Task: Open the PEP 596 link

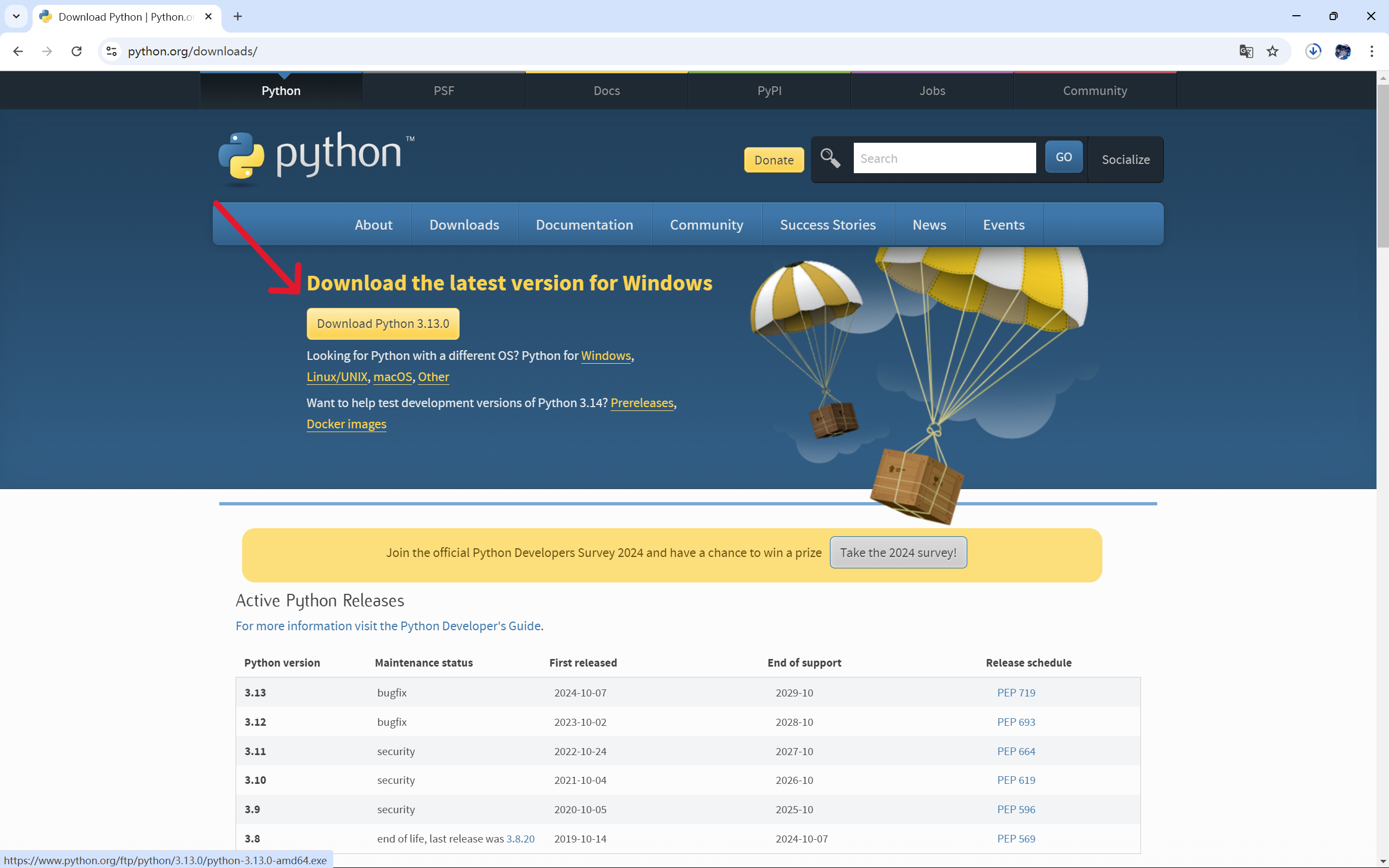Action: click(x=1016, y=809)
